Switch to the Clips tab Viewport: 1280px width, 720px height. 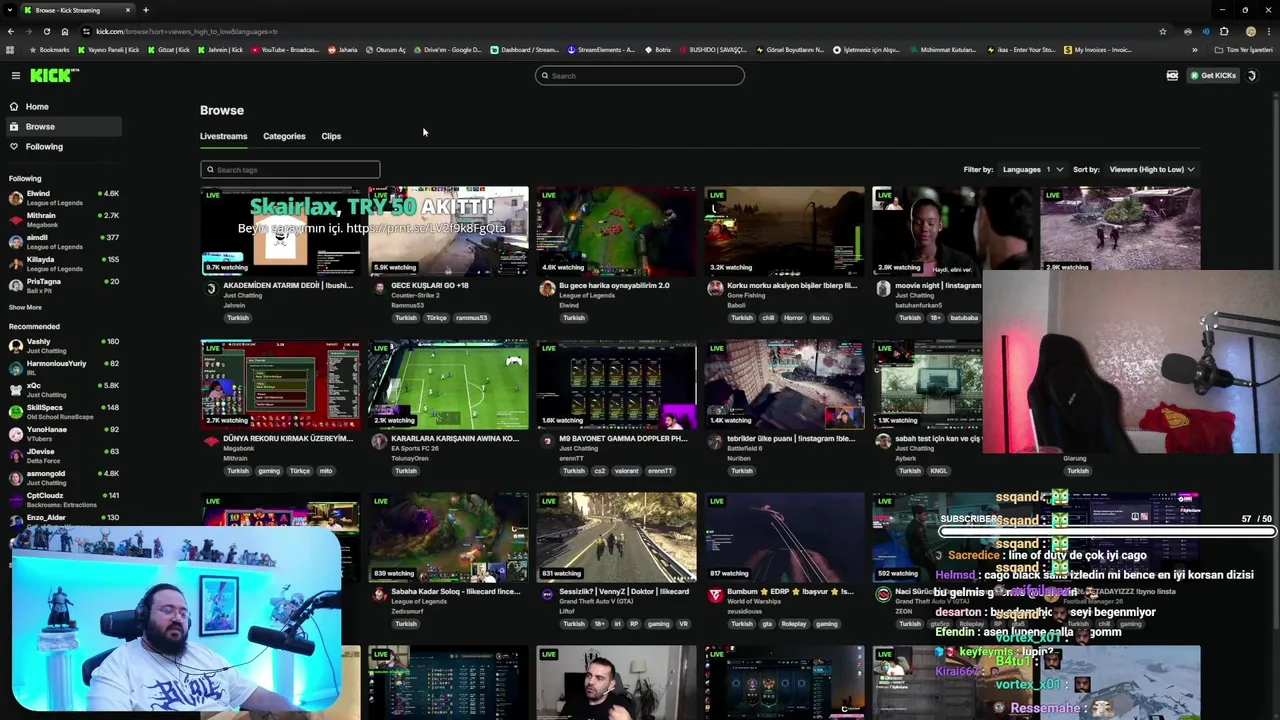(x=331, y=136)
